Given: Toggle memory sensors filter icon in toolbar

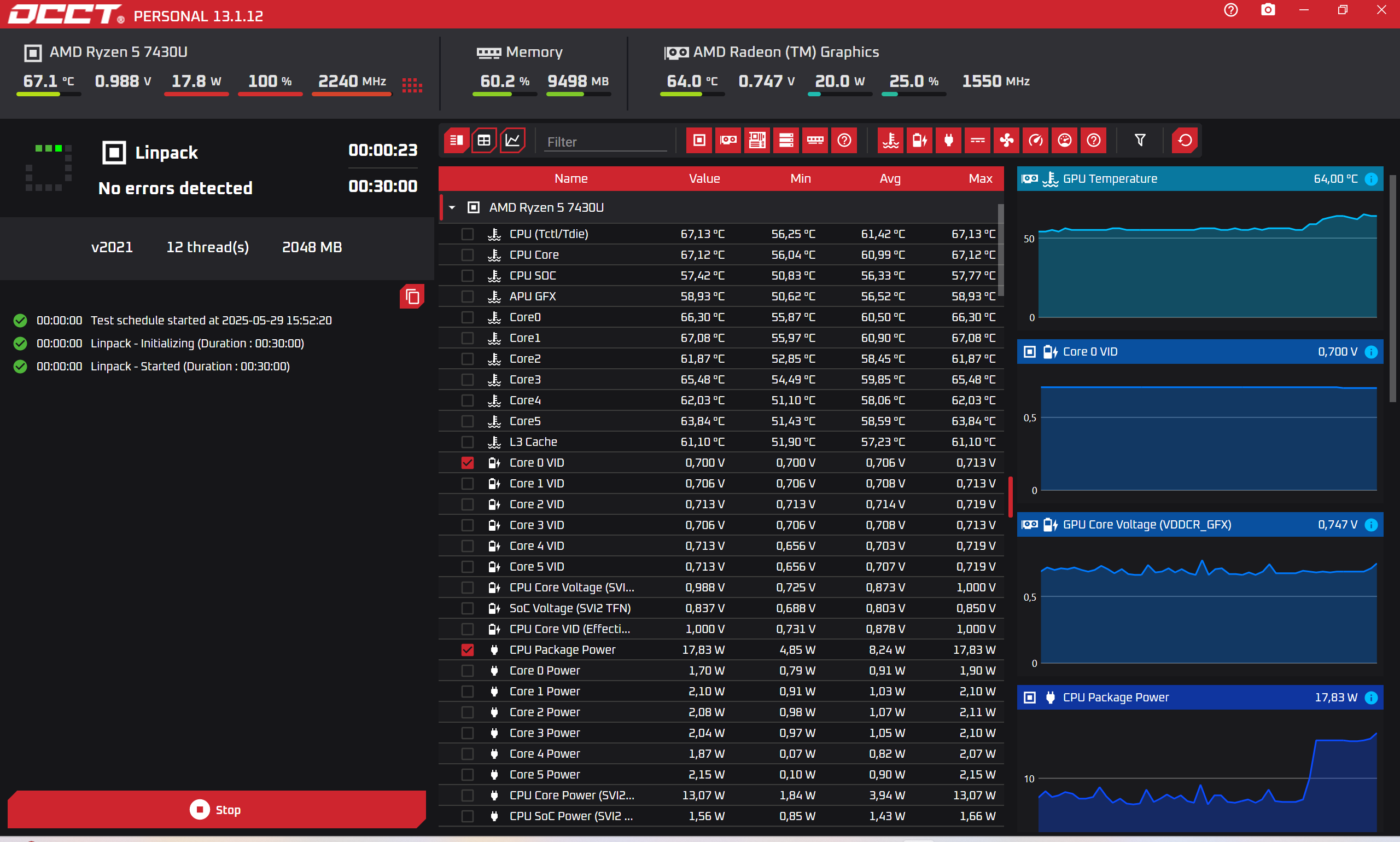Looking at the screenshot, I should pos(815,140).
